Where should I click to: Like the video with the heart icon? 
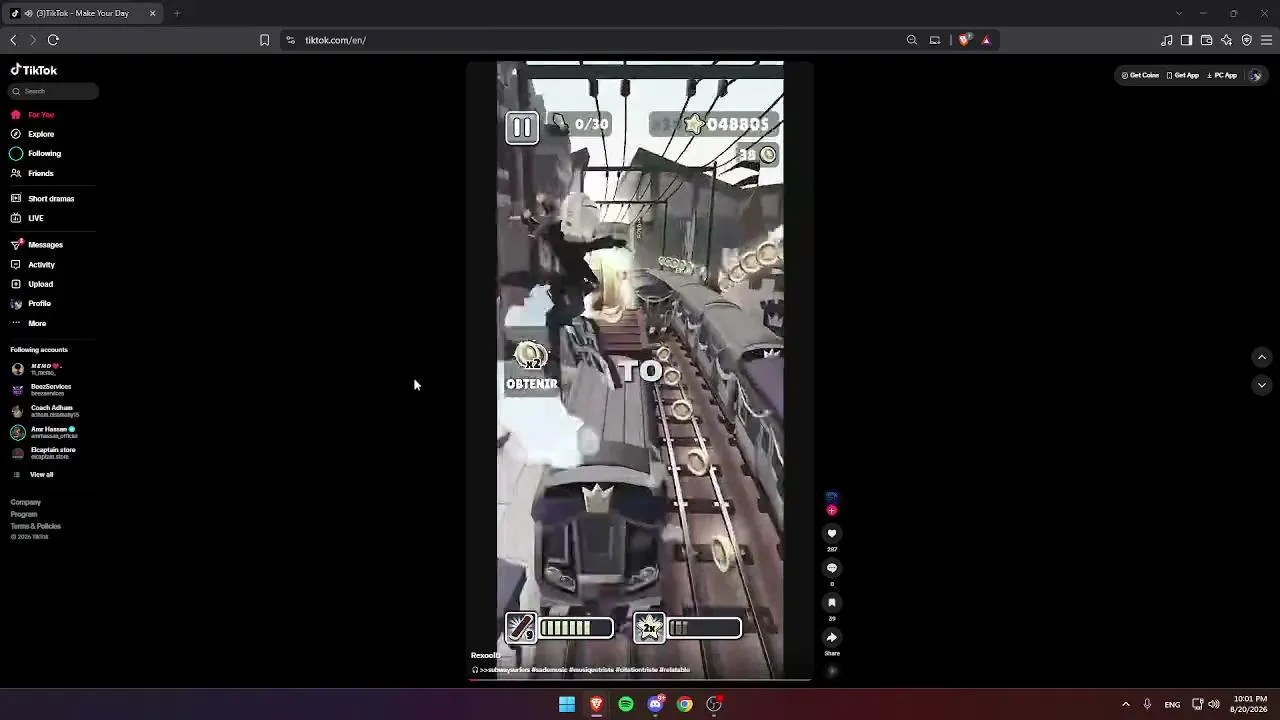(831, 534)
